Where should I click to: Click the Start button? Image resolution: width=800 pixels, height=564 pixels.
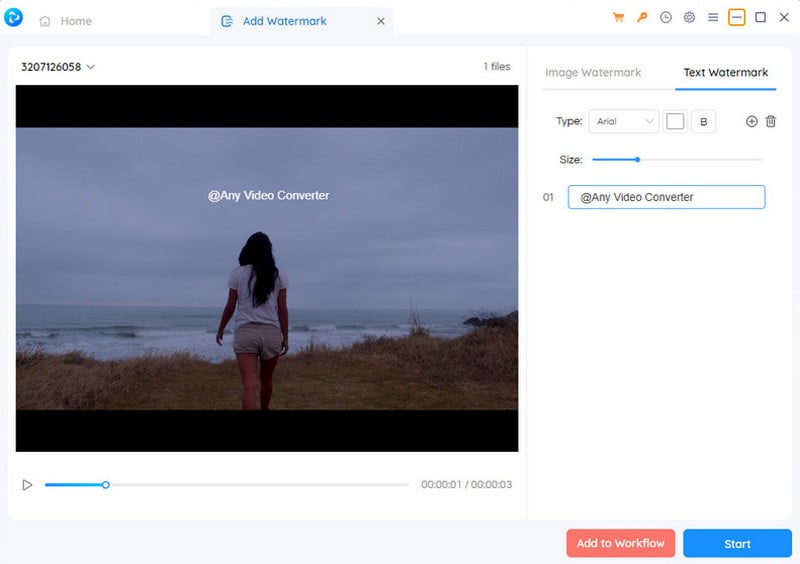[x=737, y=544]
